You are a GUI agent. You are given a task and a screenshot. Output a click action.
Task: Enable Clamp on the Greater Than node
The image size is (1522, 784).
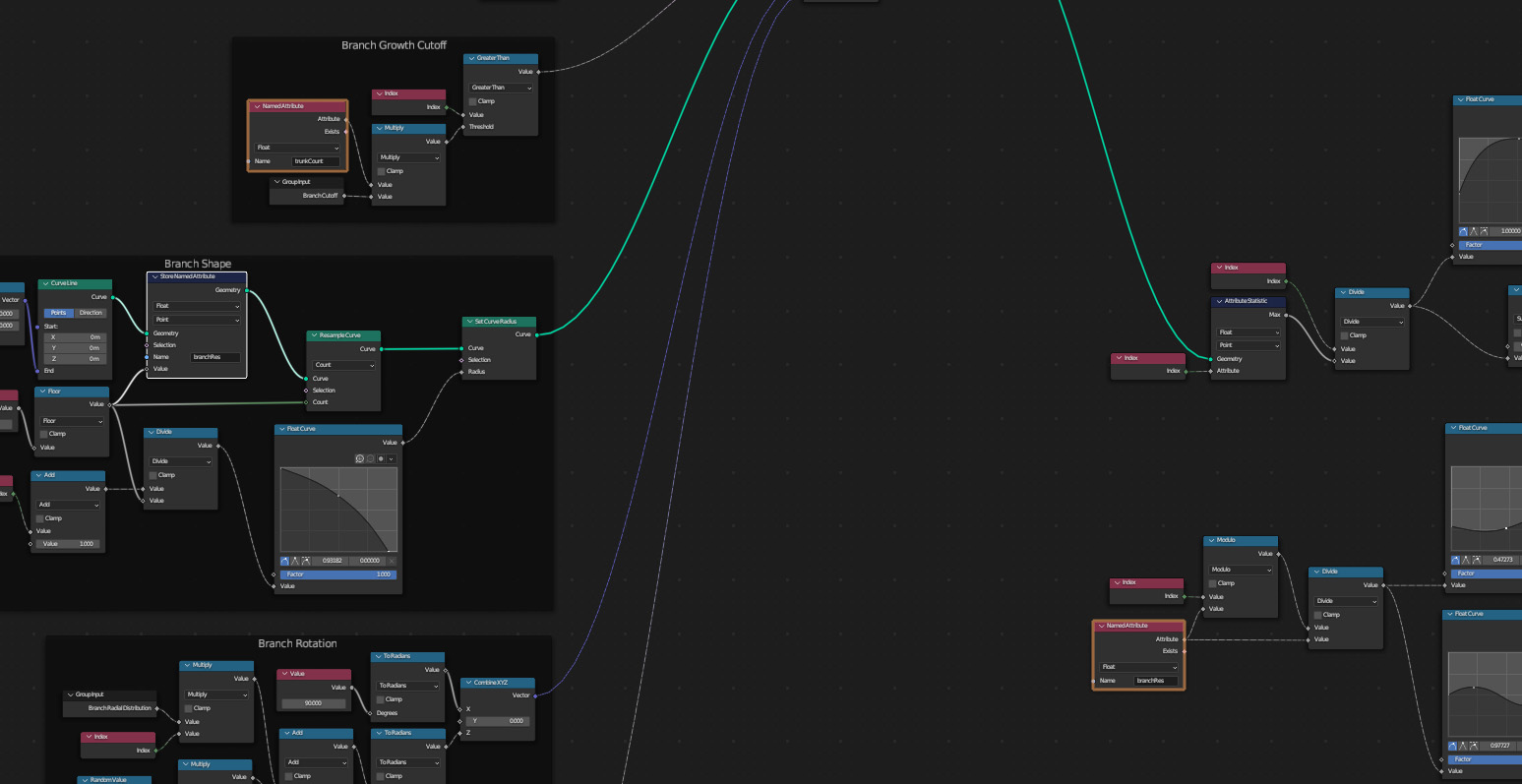(x=473, y=101)
